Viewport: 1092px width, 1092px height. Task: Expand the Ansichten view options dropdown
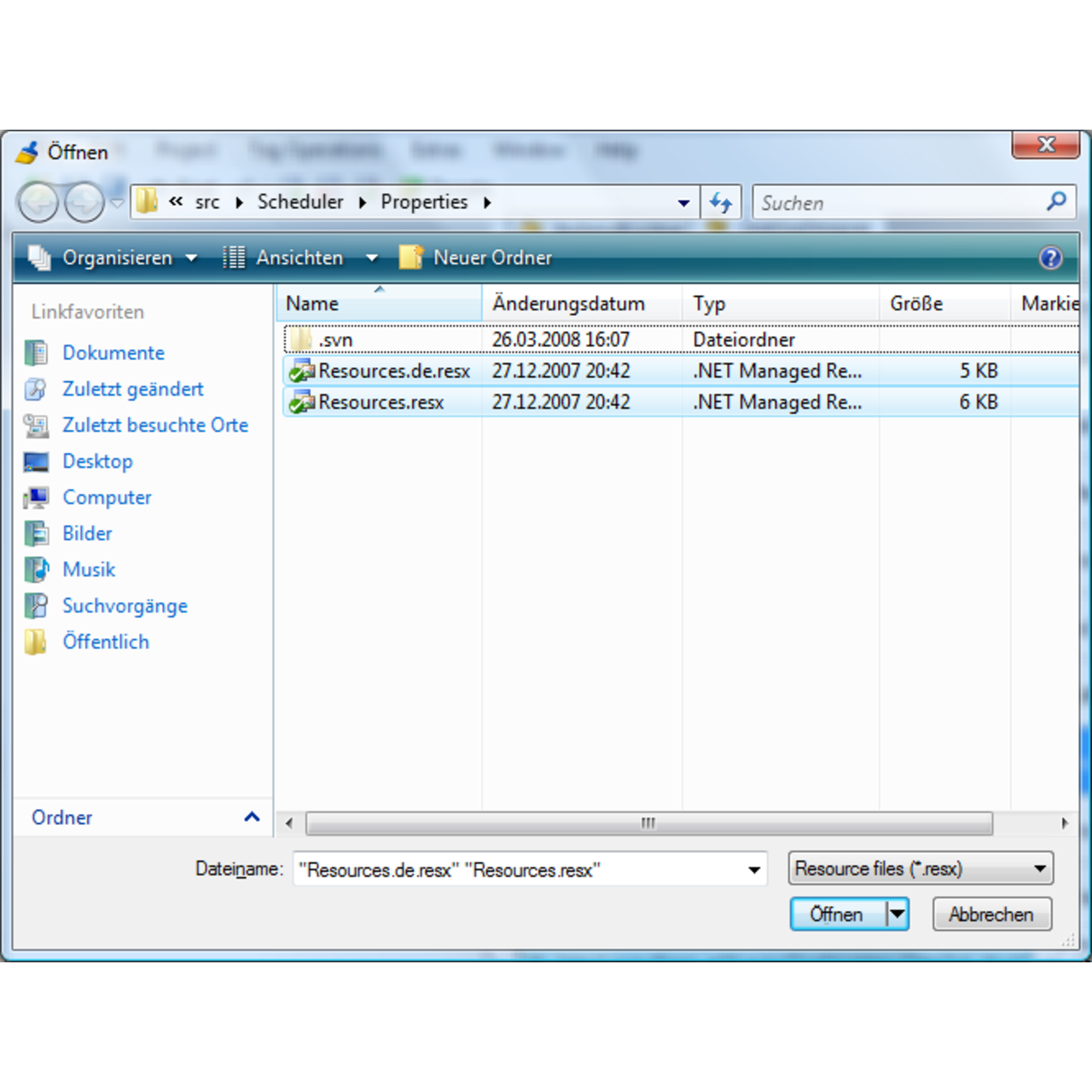[373, 258]
